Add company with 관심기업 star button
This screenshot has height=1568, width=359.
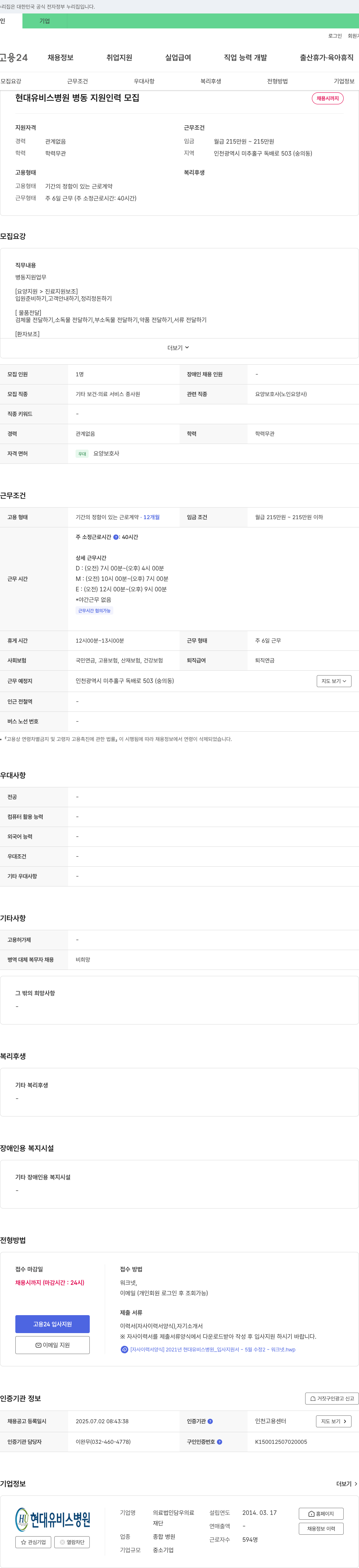[x=33, y=1542]
